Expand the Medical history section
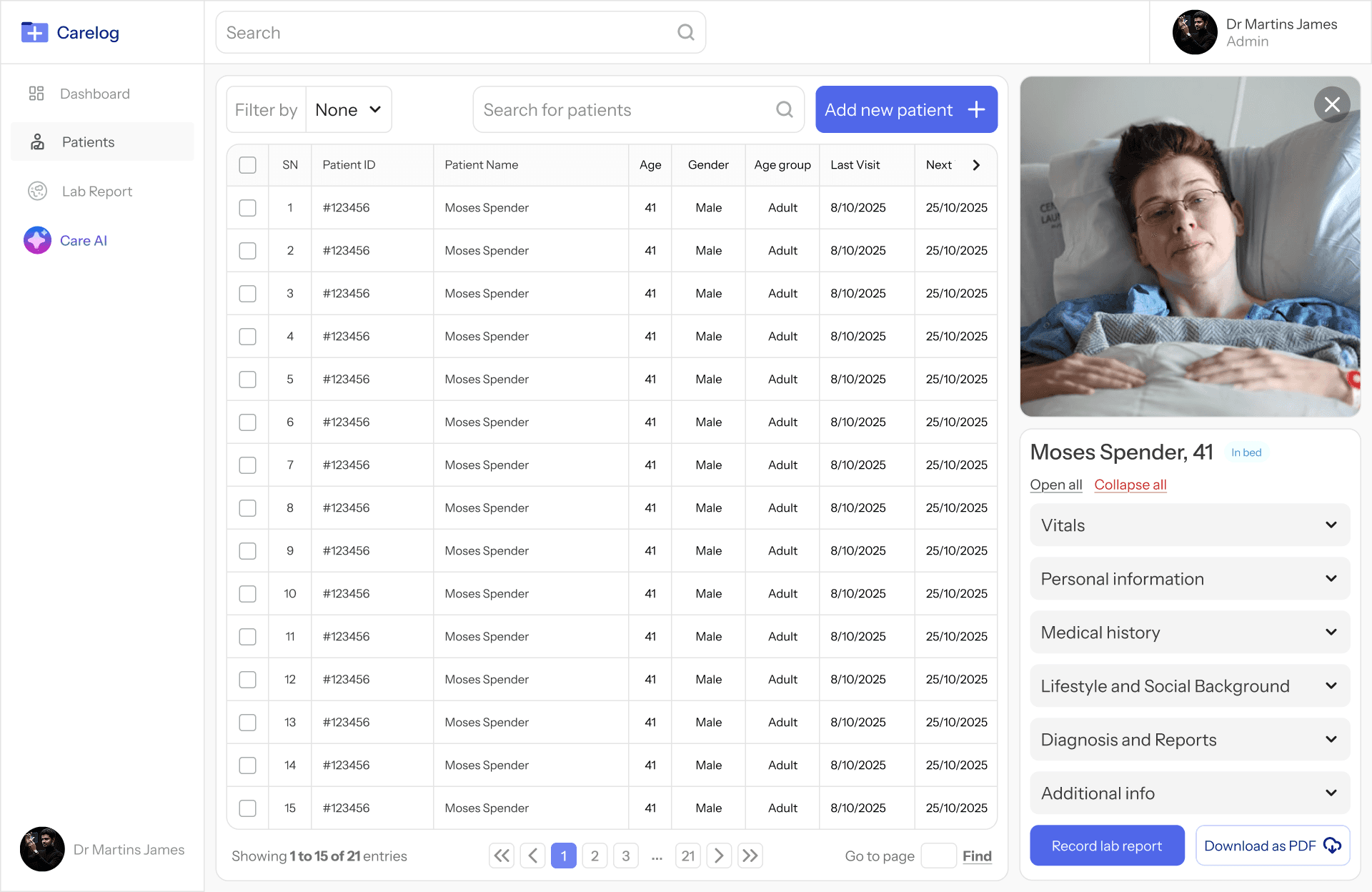The height and width of the screenshot is (892, 1372). [1189, 633]
